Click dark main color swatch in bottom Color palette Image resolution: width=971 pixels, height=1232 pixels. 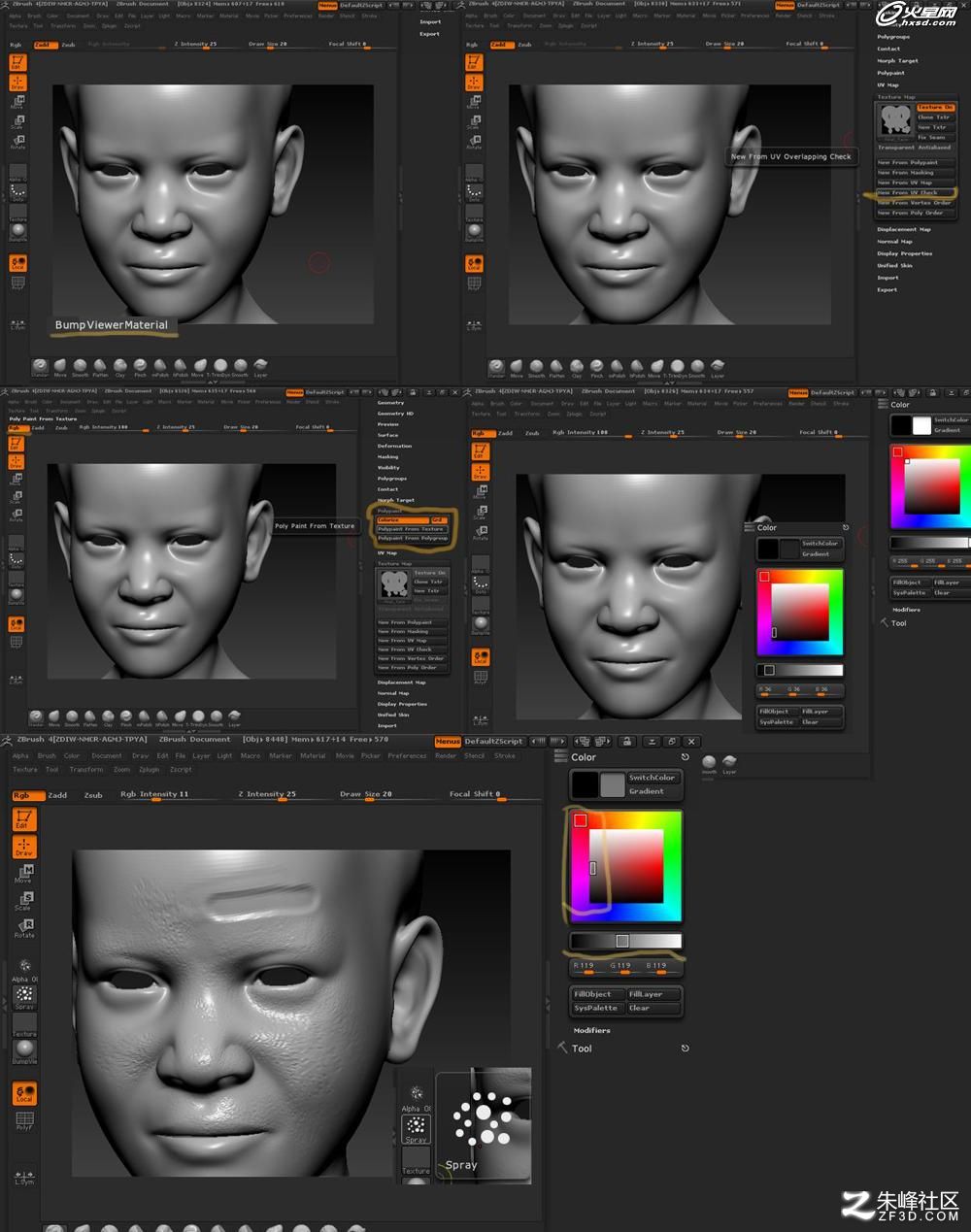click(x=585, y=784)
